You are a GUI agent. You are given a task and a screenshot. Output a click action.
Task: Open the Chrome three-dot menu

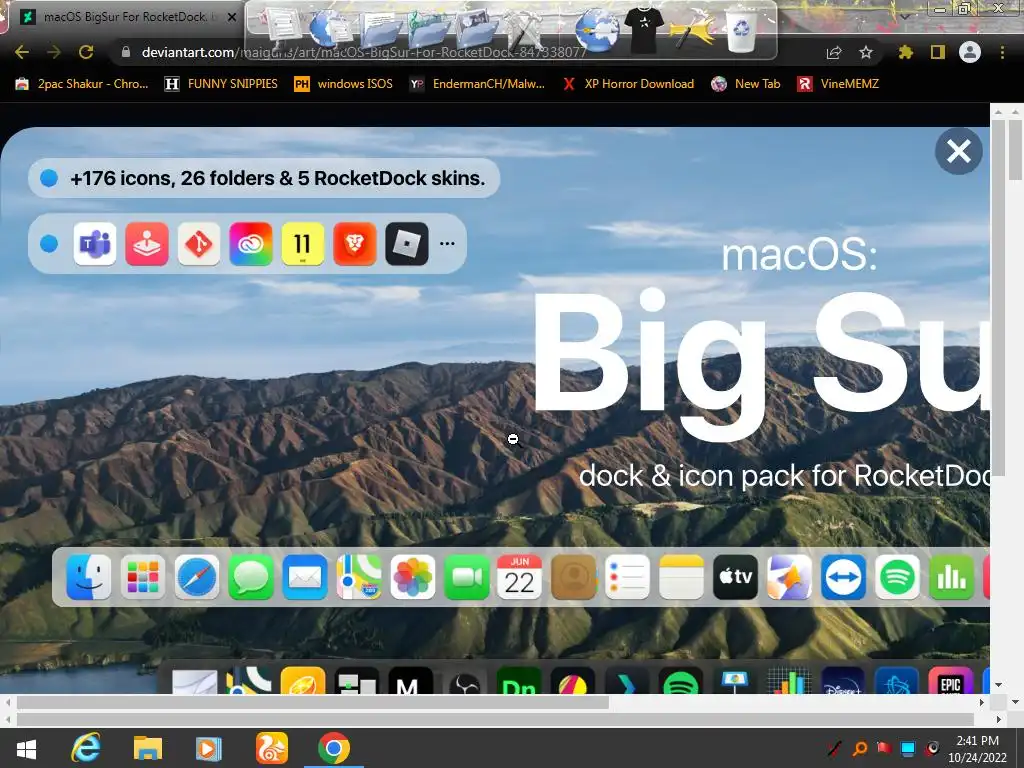(x=1002, y=52)
